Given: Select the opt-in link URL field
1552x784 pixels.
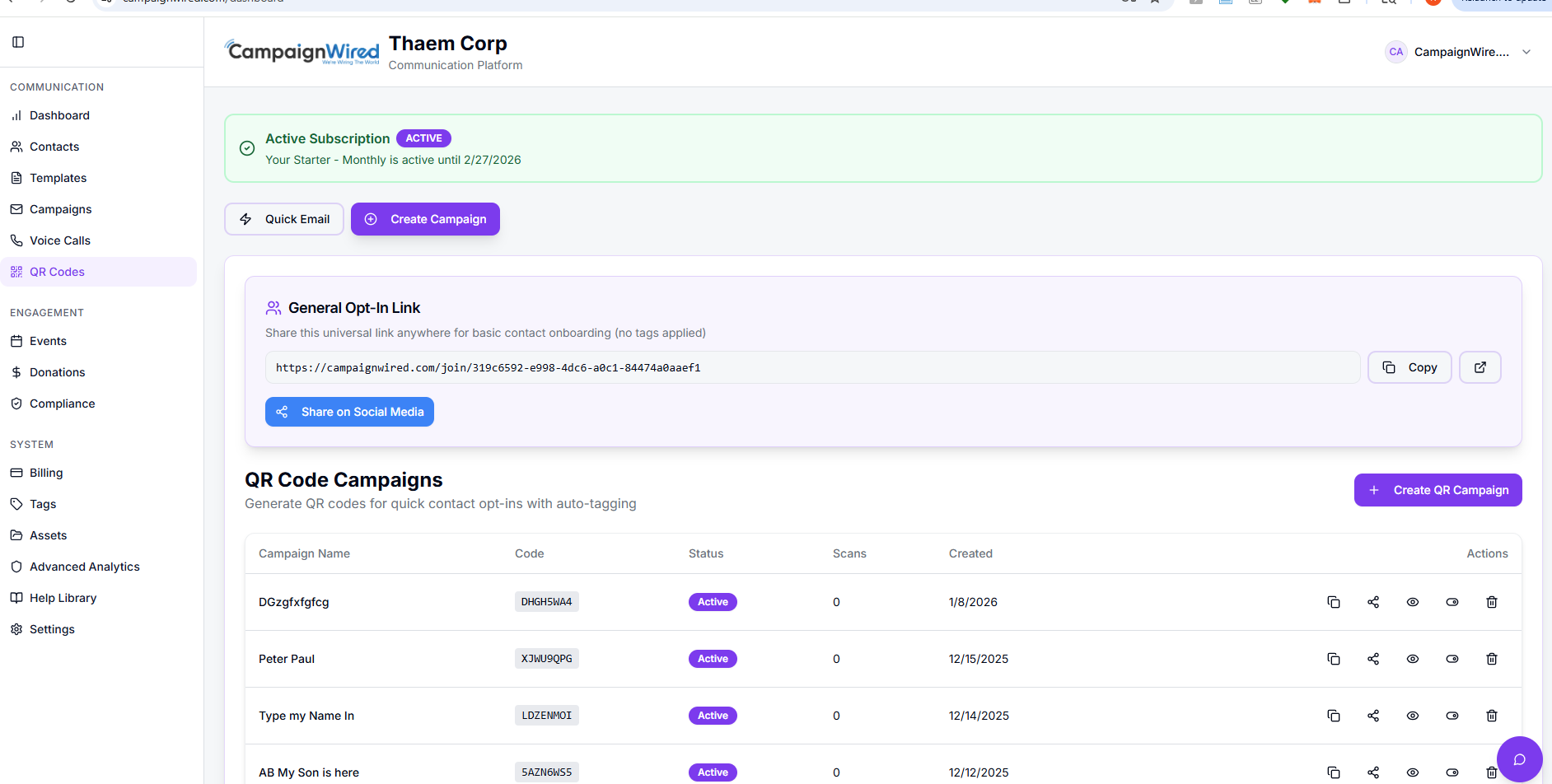Looking at the screenshot, I should click(812, 367).
